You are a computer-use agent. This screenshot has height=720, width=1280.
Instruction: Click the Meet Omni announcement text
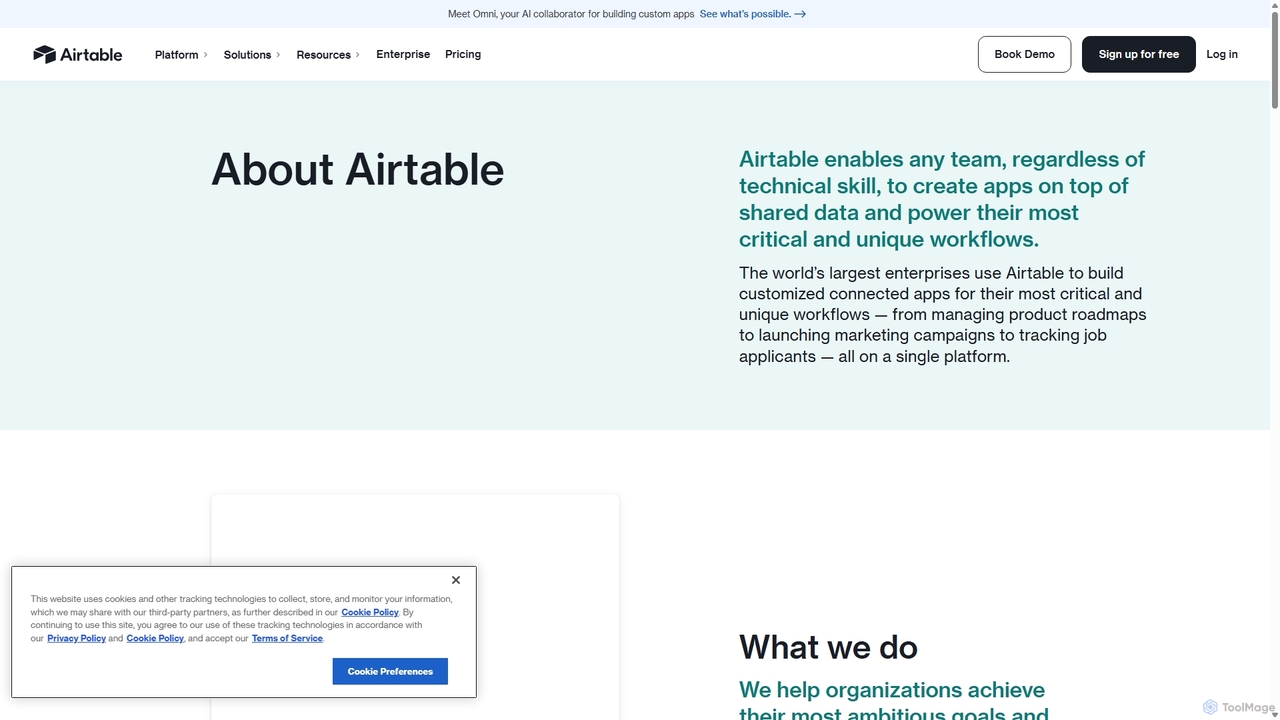point(571,14)
